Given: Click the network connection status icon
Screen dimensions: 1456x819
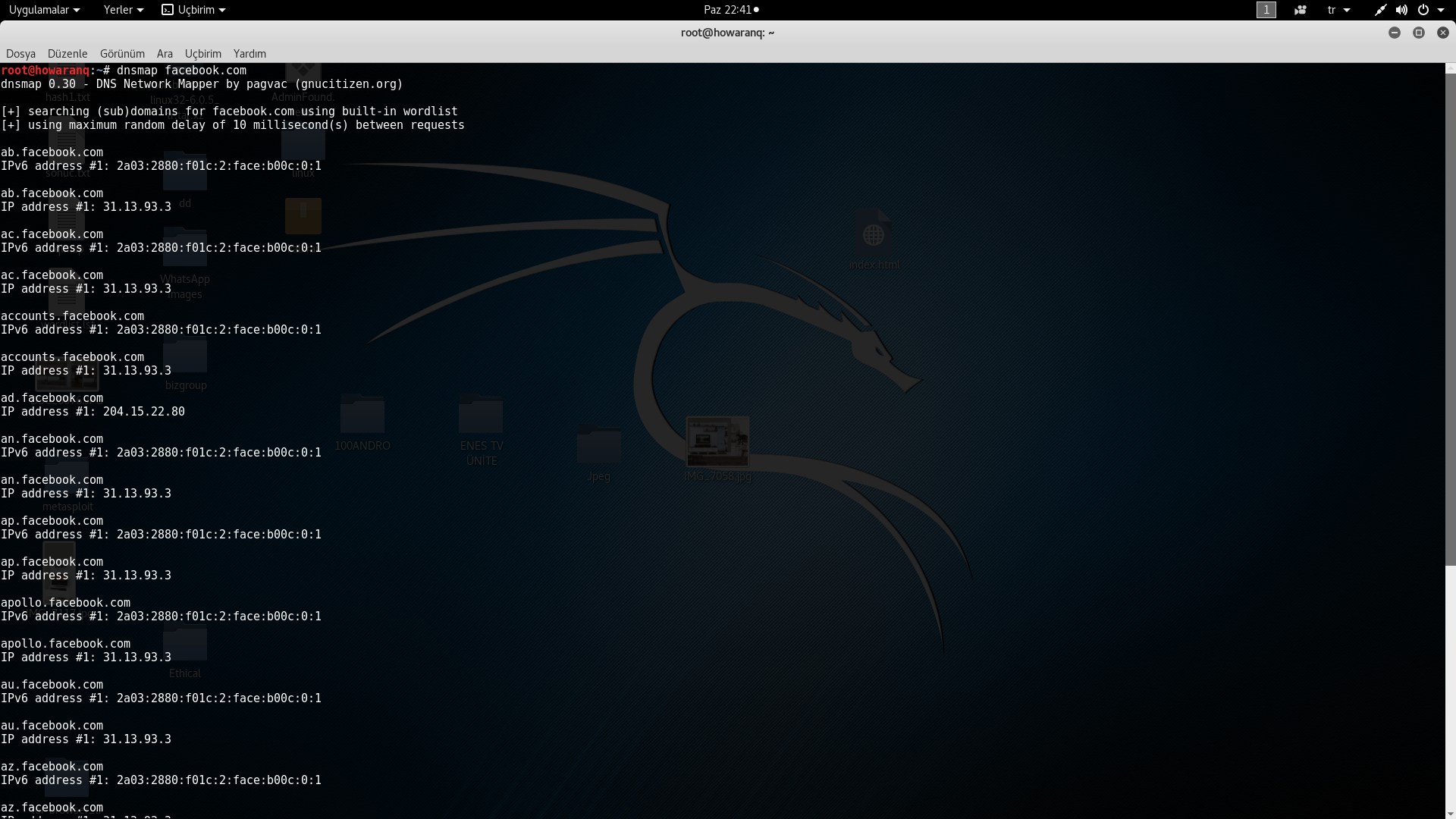Looking at the screenshot, I should 1380,10.
